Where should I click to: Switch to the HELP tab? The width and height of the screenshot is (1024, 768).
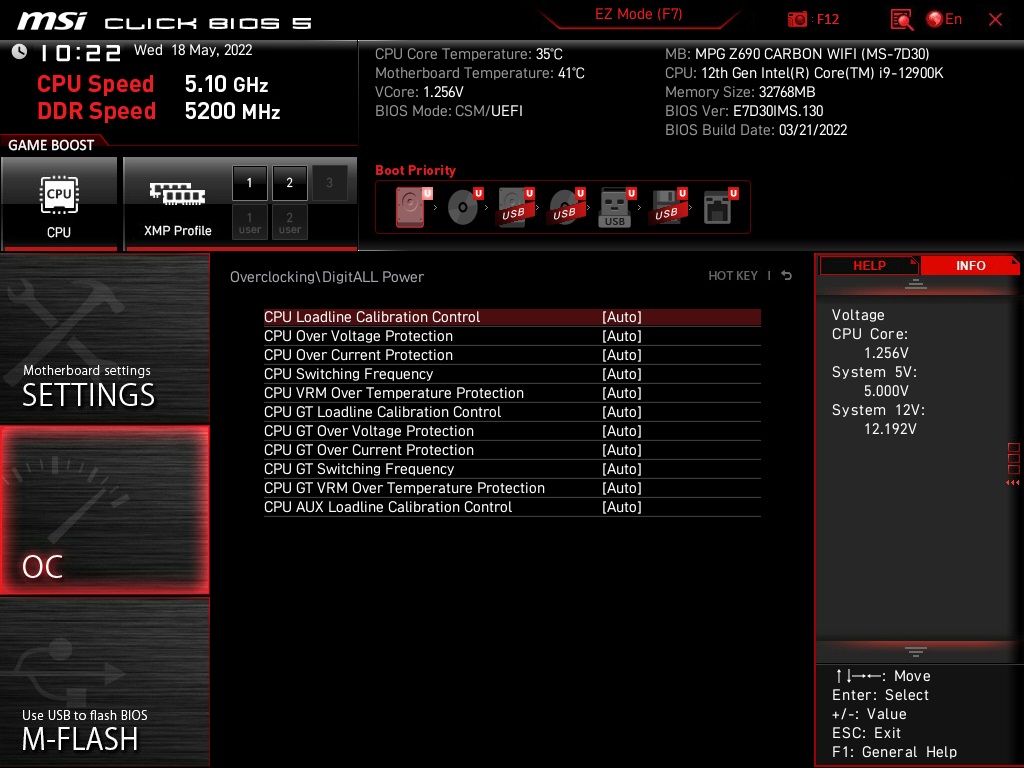869,266
